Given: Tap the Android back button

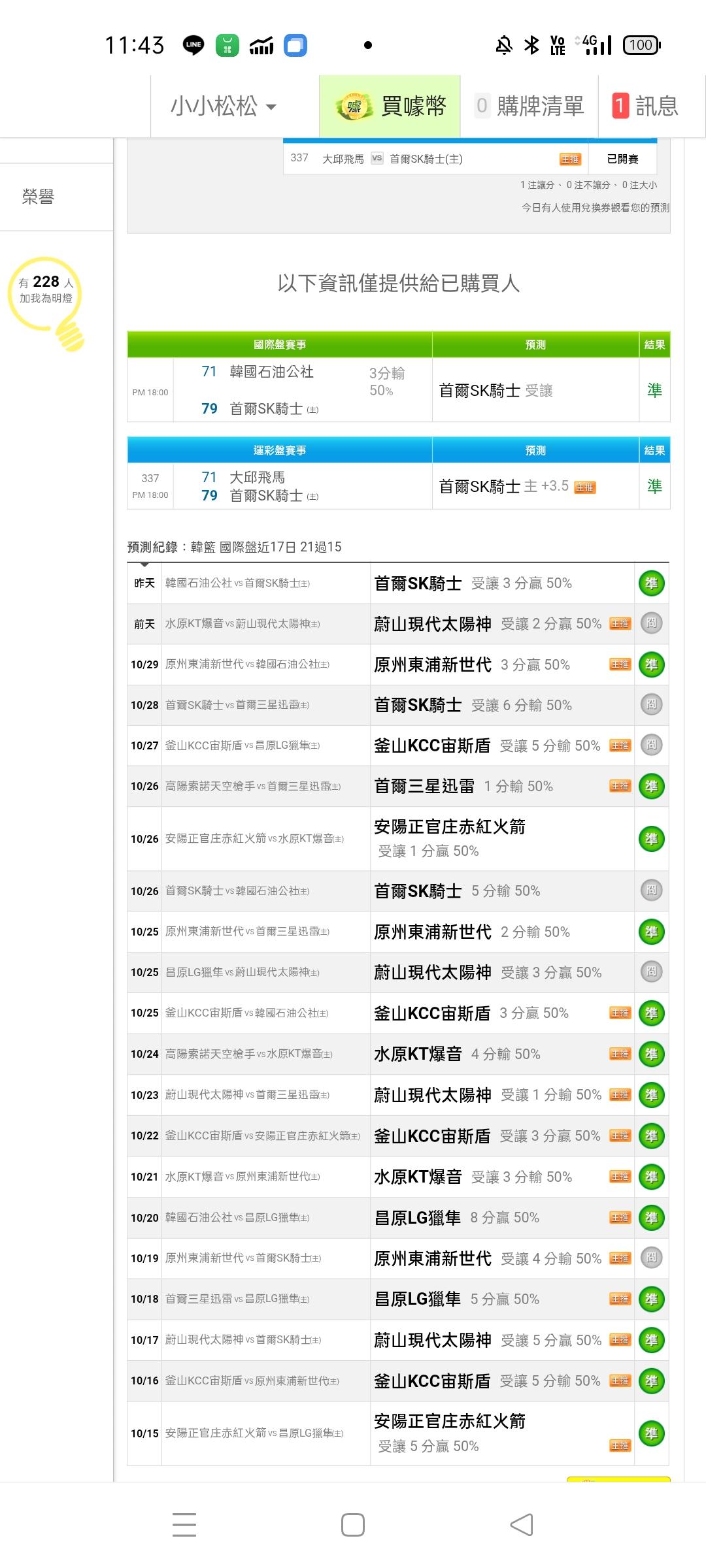Looking at the screenshot, I should pyautogui.click(x=522, y=1524).
